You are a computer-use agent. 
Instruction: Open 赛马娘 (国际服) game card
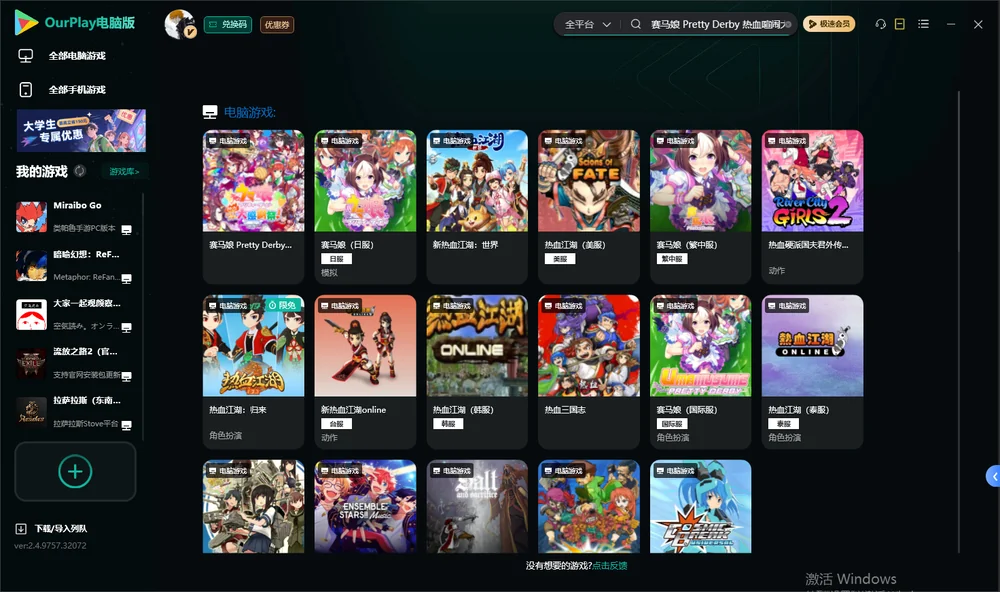(700, 372)
